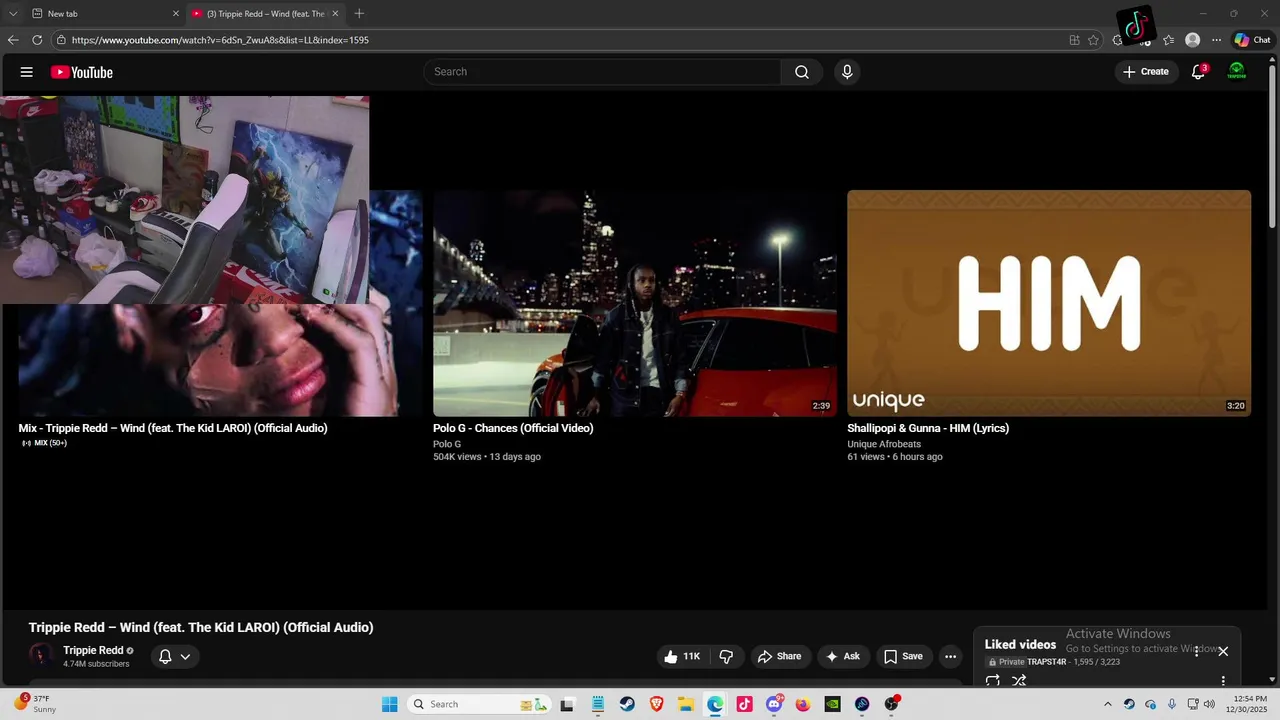Open Discord from the taskbar
The image size is (1280, 720).
click(774, 704)
